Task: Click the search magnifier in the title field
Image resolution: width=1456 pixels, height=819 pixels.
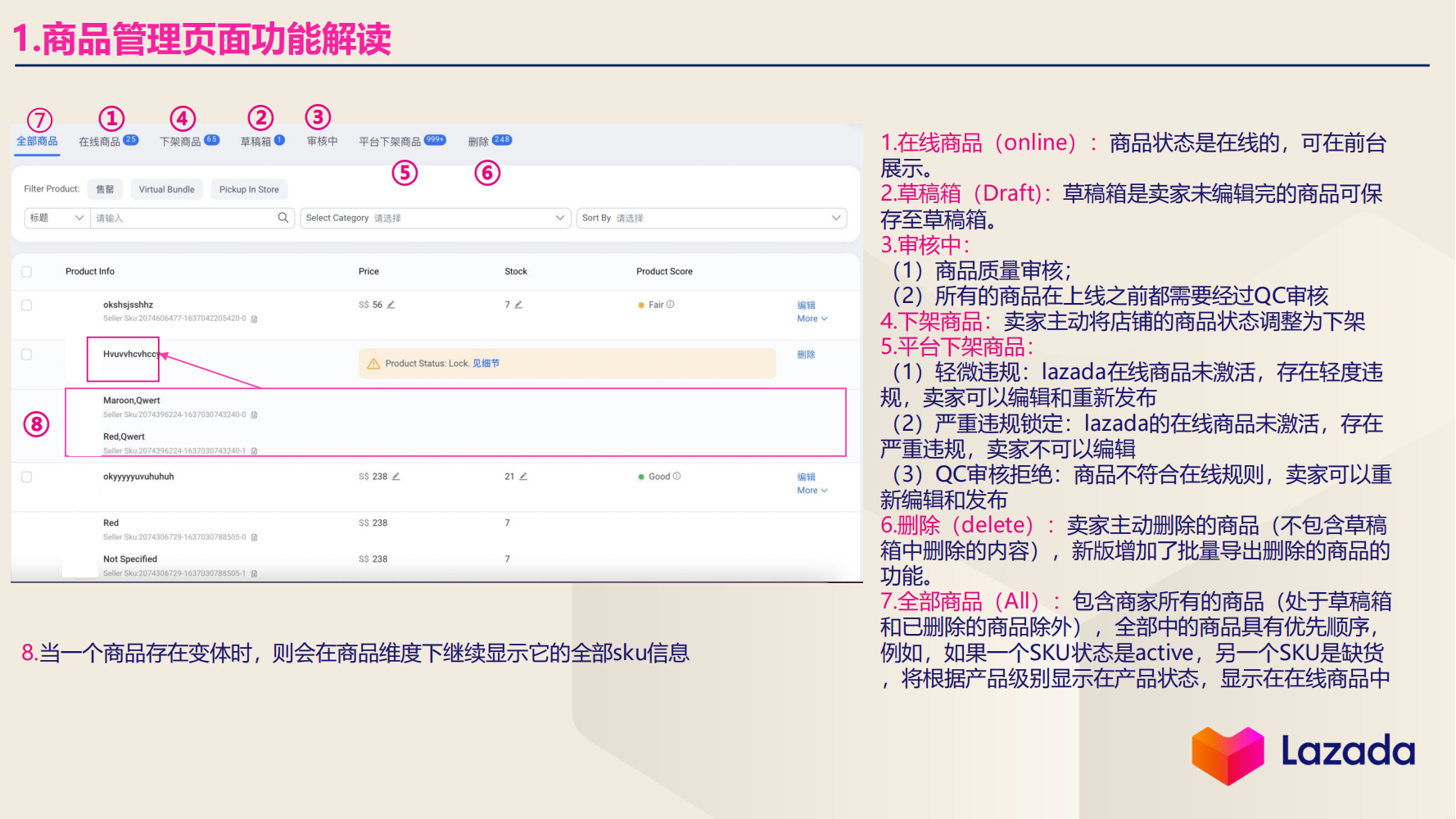Action: pyautogui.click(x=283, y=218)
